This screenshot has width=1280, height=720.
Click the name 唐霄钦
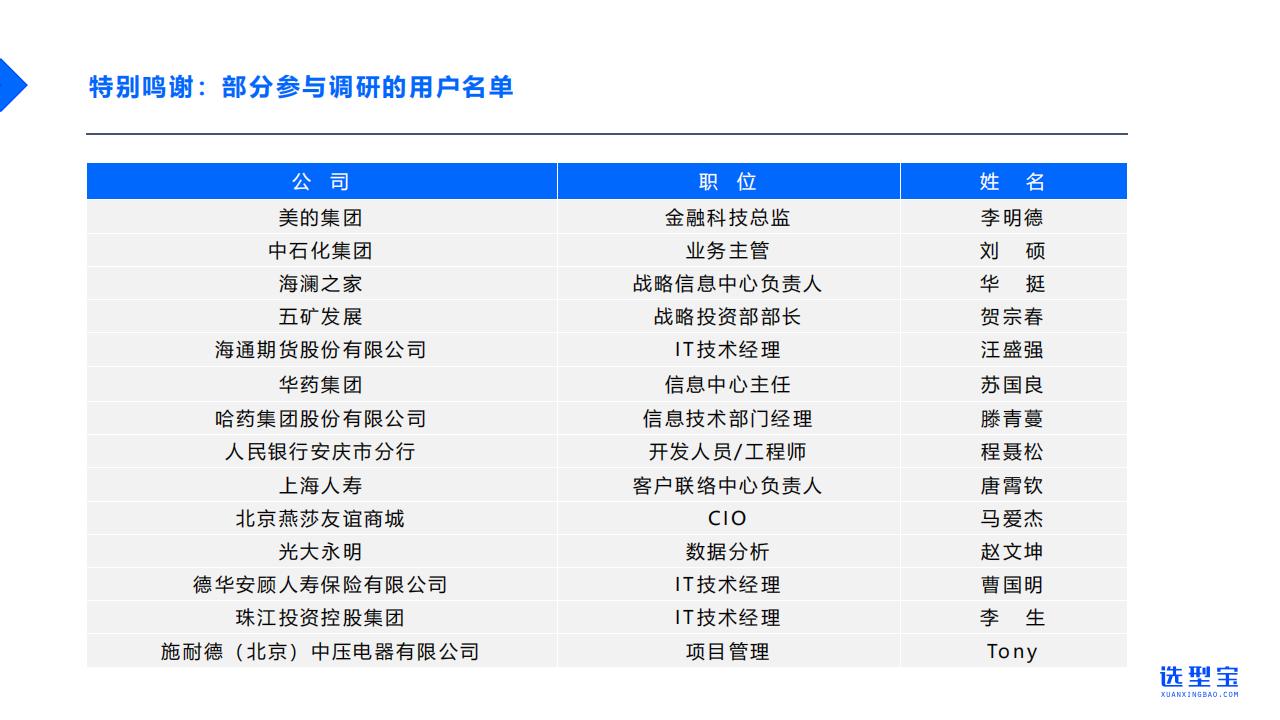1013,485
